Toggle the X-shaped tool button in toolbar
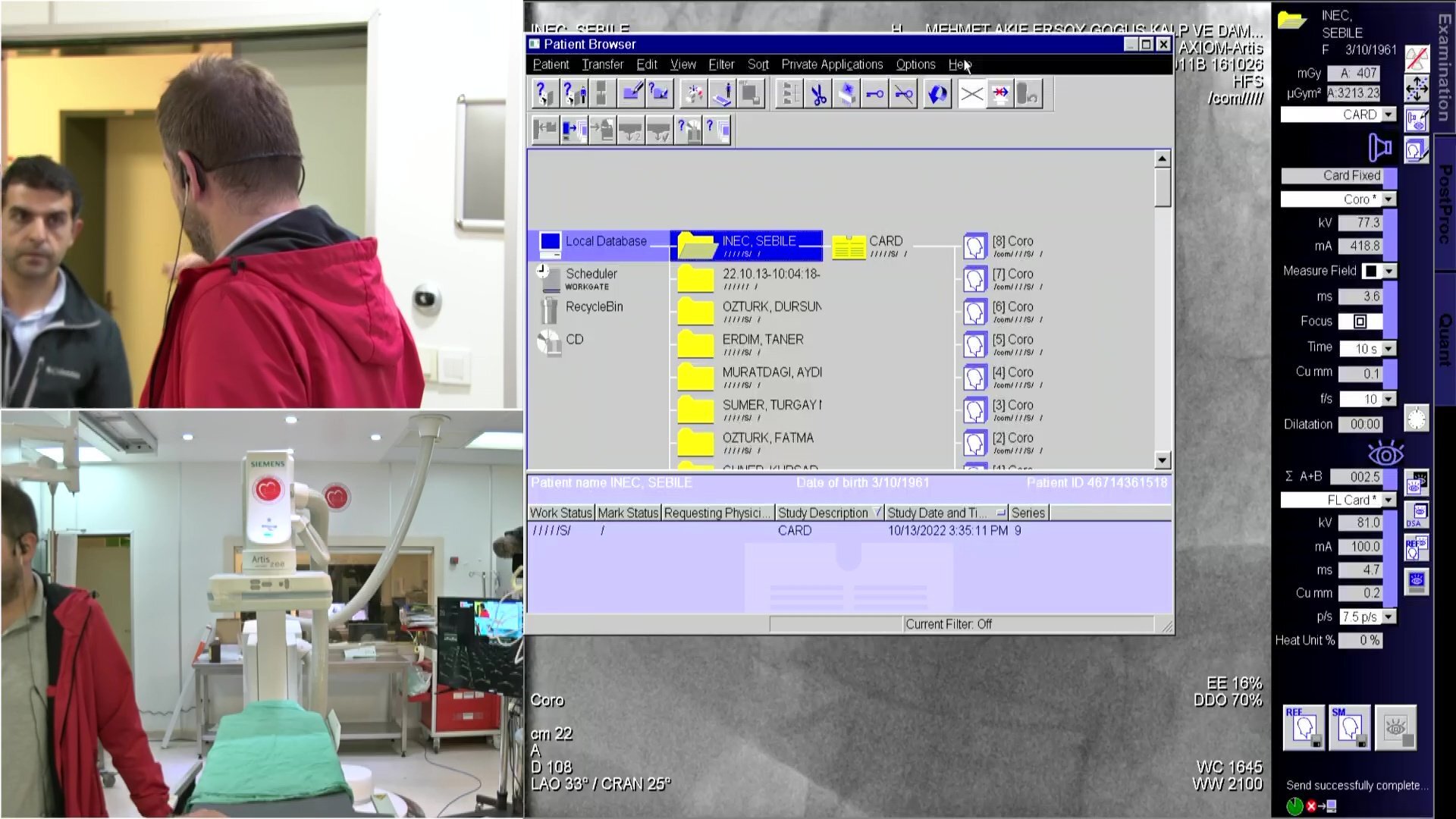This screenshot has width=1456, height=819. (971, 95)
